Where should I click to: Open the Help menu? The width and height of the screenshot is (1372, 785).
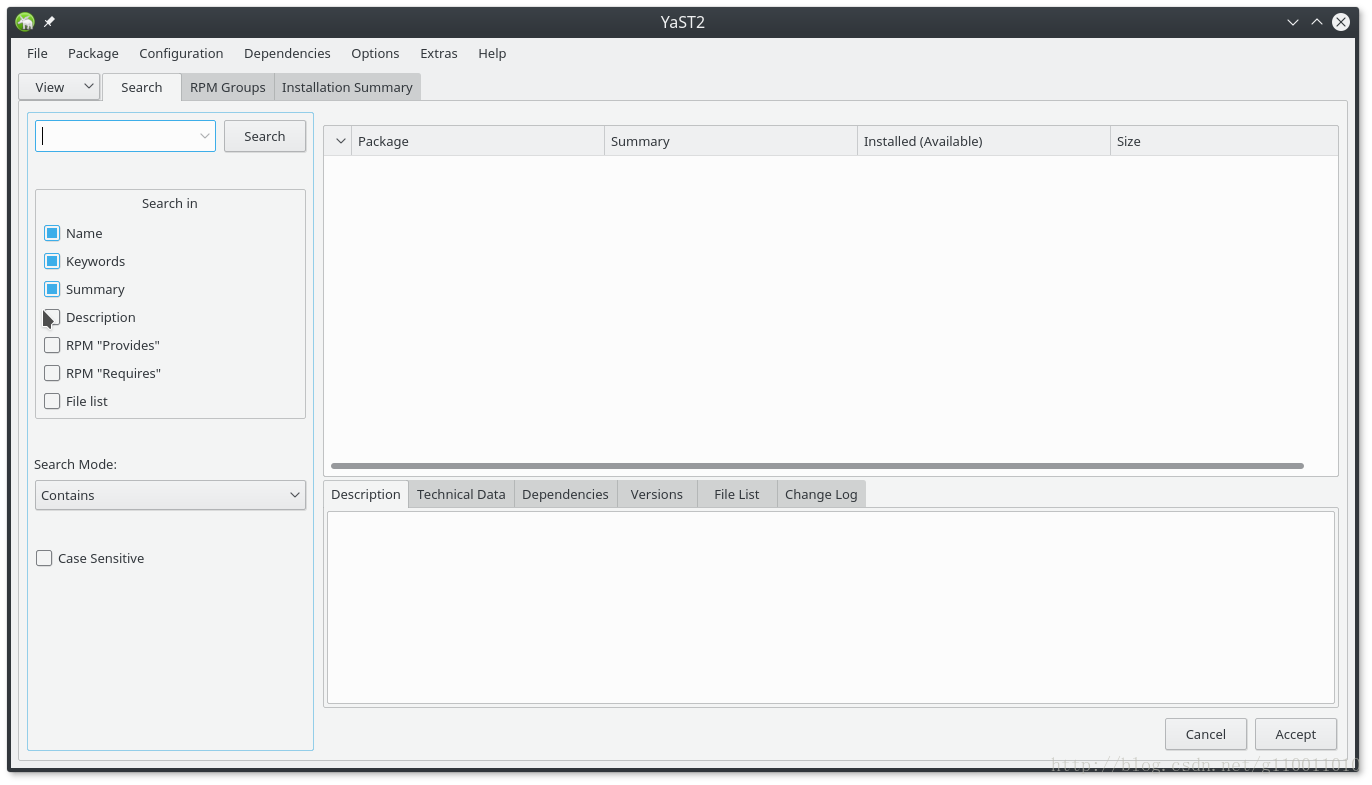point(492,53)
